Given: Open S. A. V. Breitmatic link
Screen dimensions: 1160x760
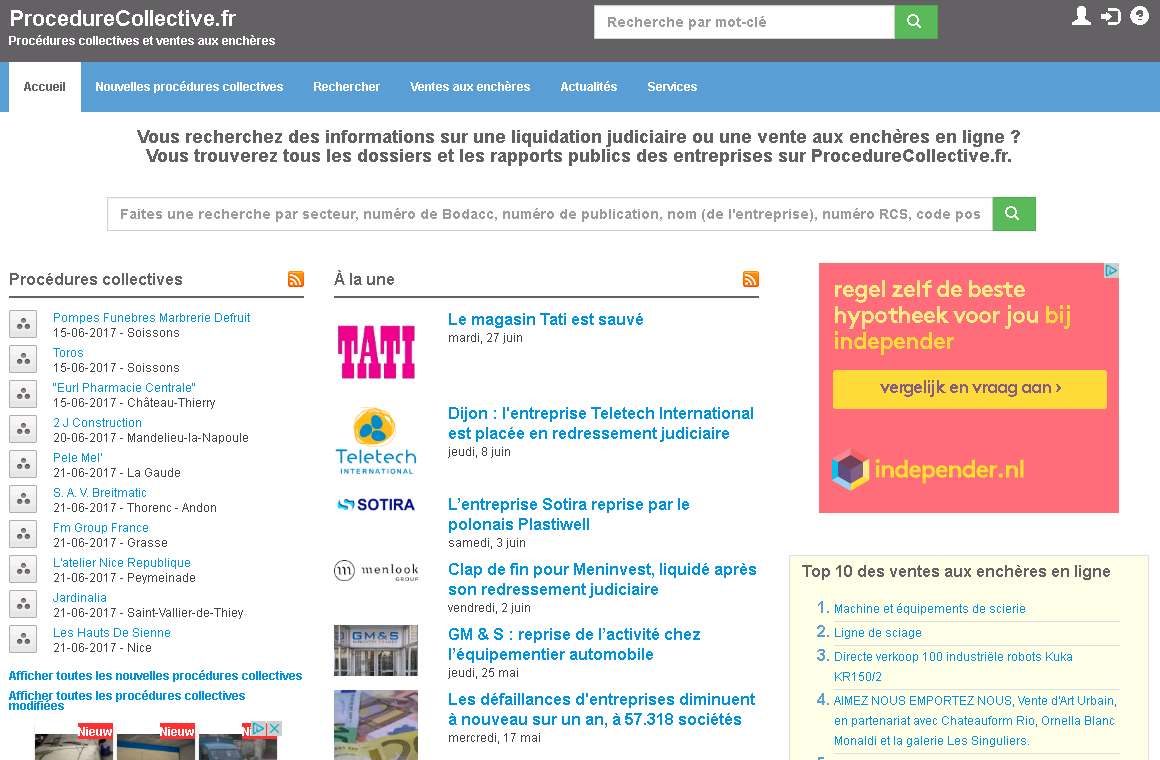Looking at the screenshot, I should (100, 493).
